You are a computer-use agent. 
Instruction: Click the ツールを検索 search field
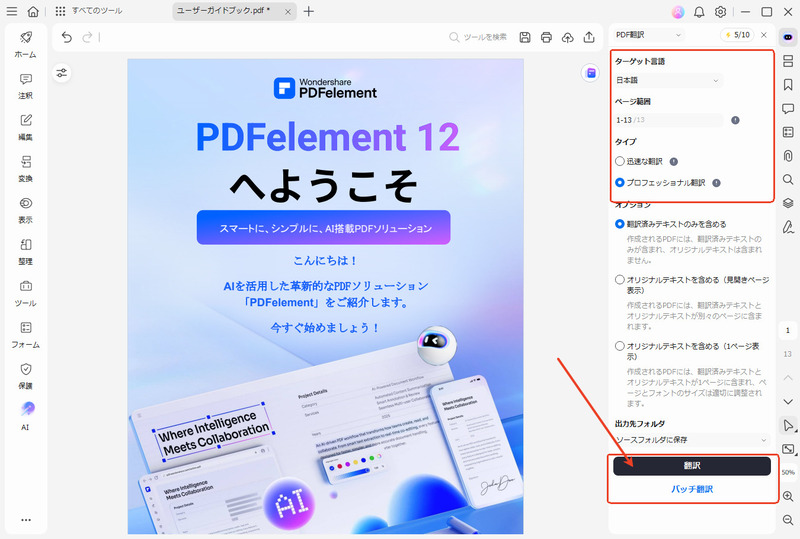[478, 37]
